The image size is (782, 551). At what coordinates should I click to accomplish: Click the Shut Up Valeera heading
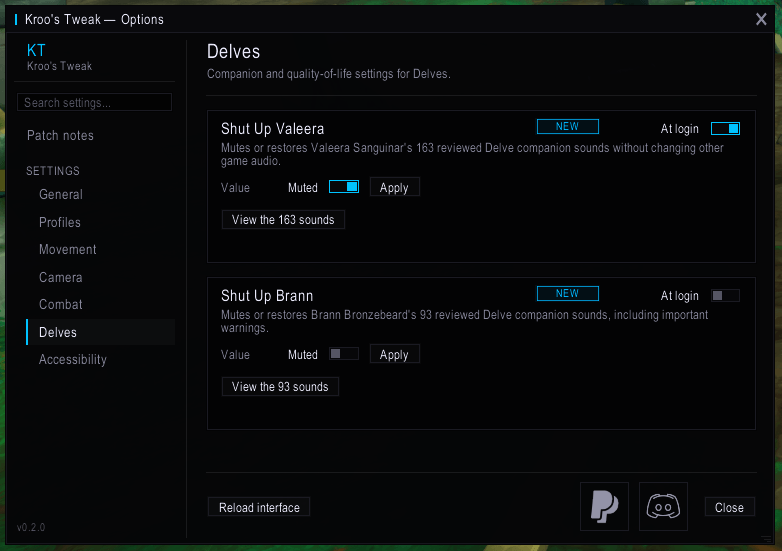tap(273, 129)
